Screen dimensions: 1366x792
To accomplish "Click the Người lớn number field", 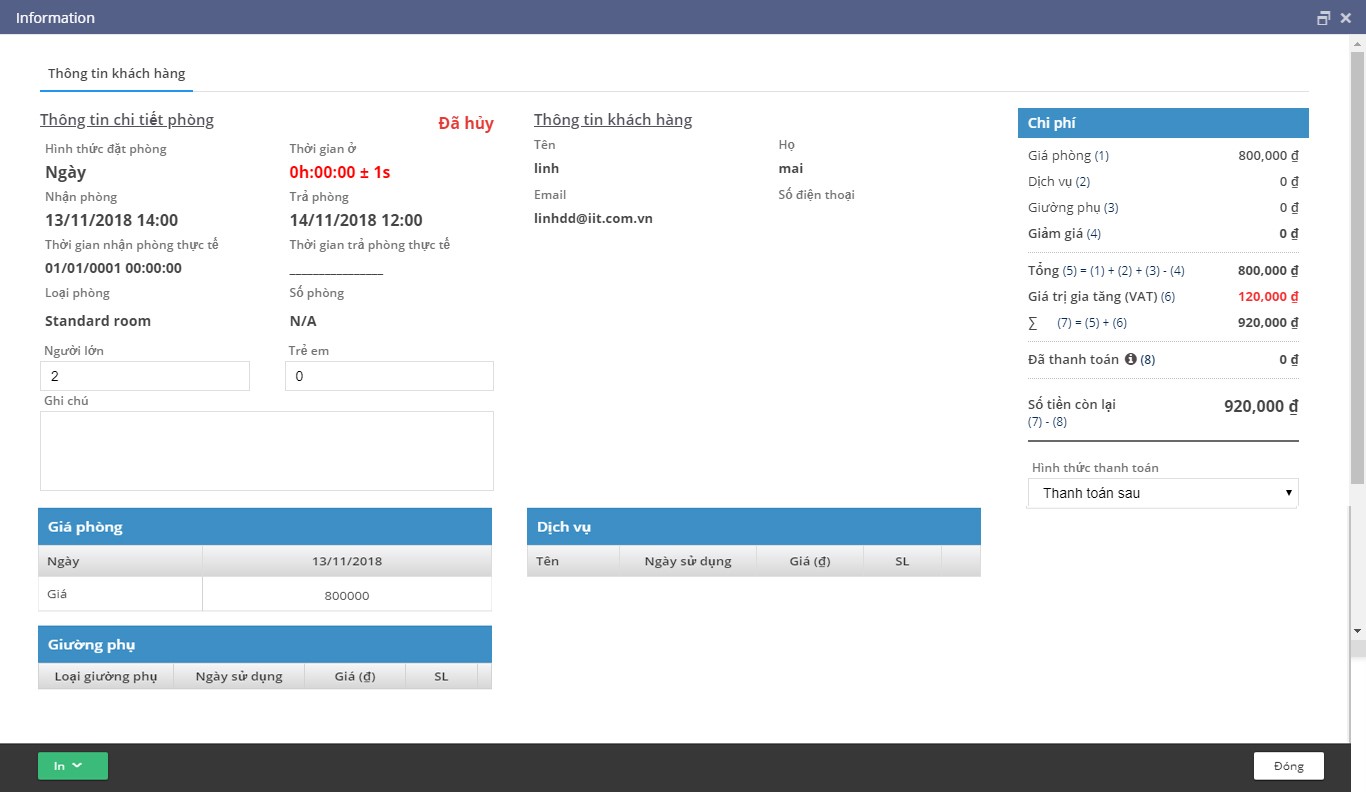I will [144, 376].
